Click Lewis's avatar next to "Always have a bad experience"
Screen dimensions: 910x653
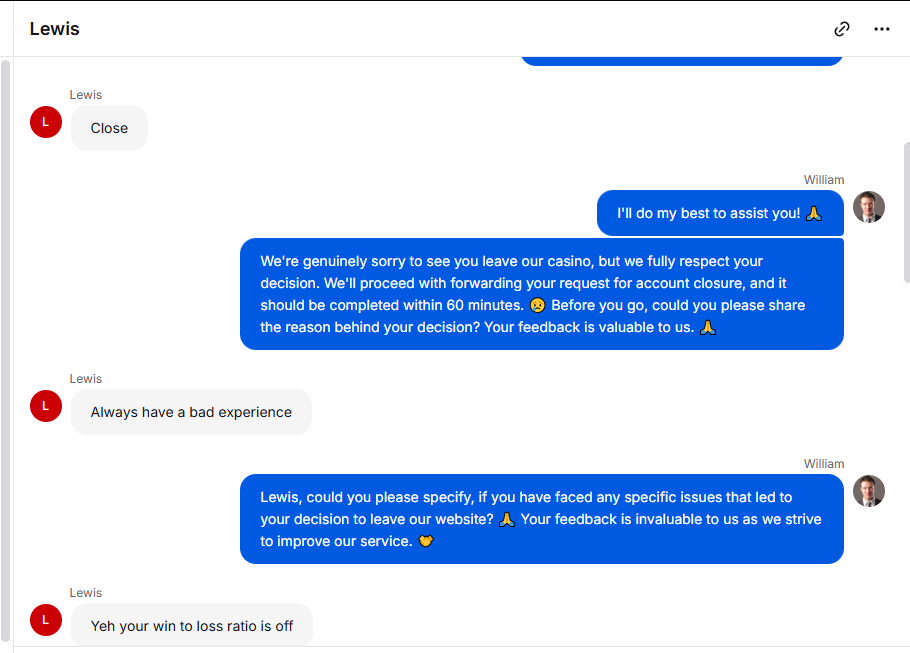(46, 406)
